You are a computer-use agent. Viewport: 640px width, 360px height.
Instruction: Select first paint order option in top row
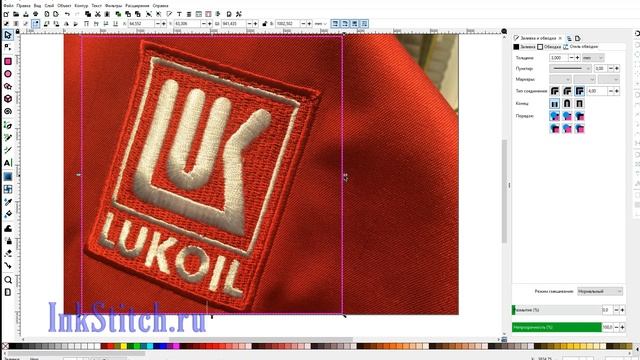tap(555, 116)
